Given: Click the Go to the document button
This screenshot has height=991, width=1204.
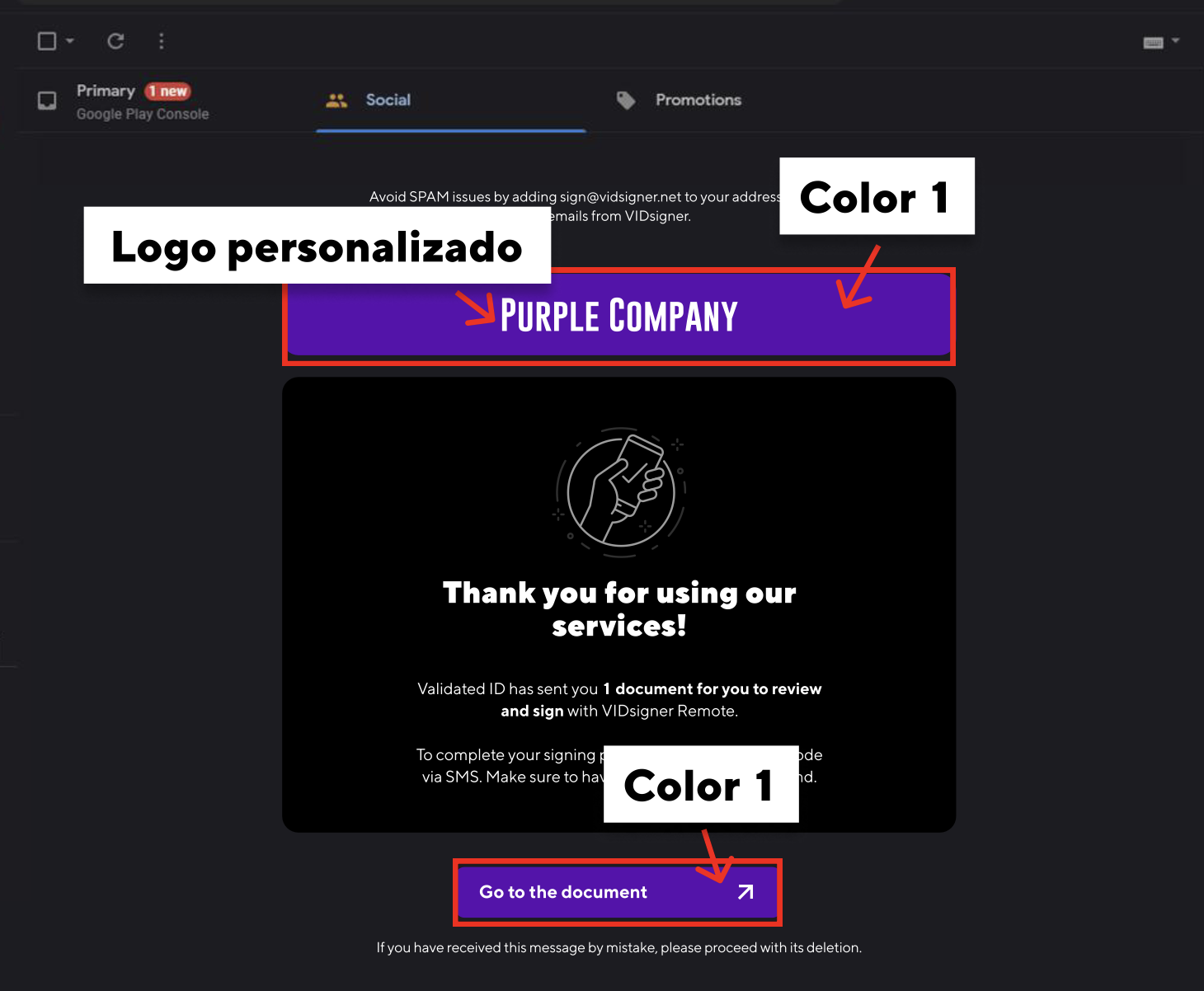Looking at the screenshot, I should (618, 892).
